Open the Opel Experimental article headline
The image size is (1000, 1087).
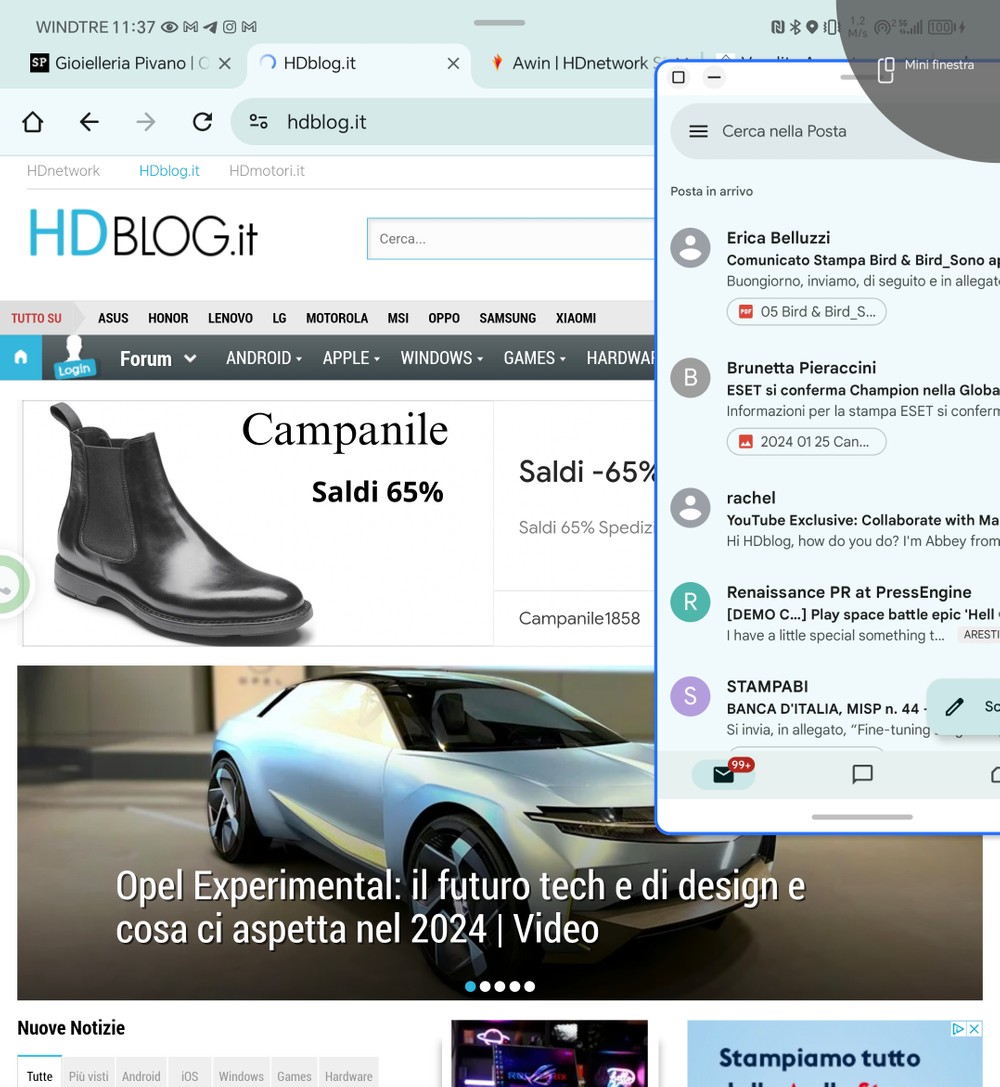tap(461, 907)
